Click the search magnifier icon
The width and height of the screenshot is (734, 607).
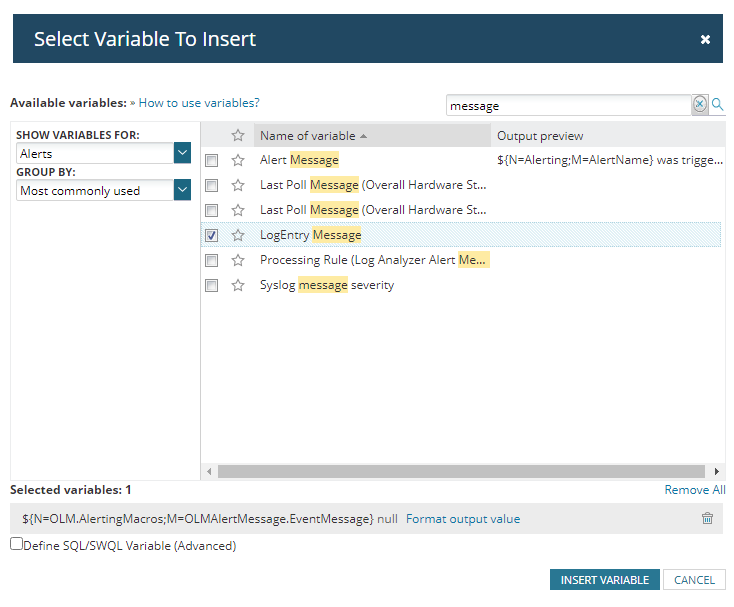click(717, 104)
